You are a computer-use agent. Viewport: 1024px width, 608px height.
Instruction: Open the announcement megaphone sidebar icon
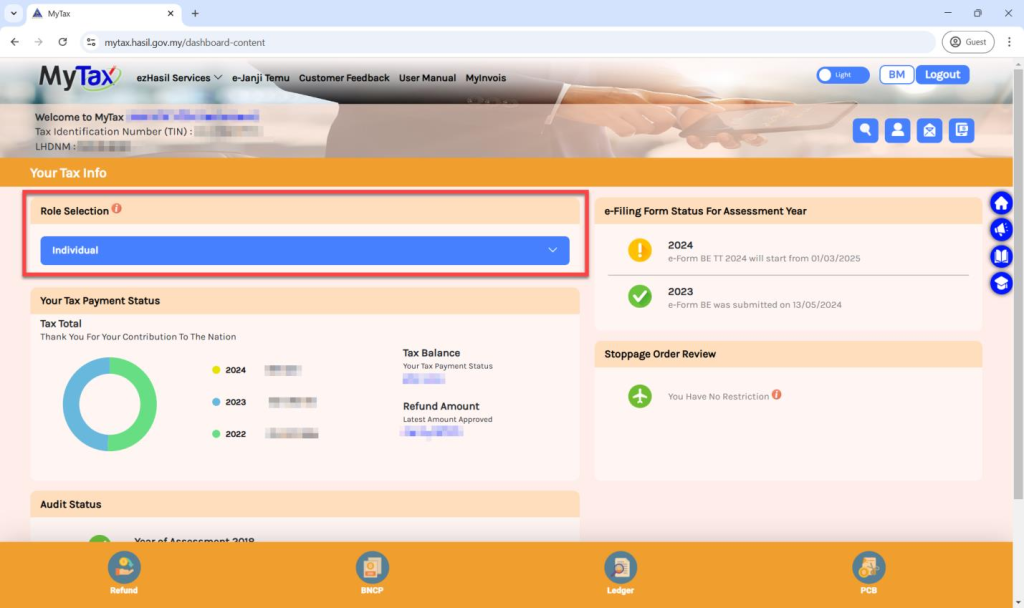click(x=1001, y=230)
